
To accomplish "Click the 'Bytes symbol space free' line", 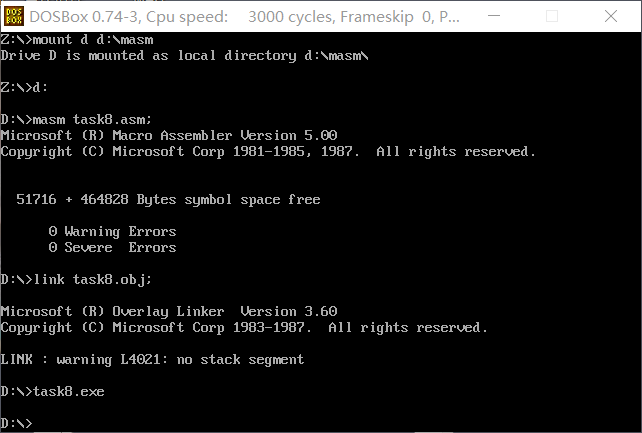I will click(x=168, y=199).
